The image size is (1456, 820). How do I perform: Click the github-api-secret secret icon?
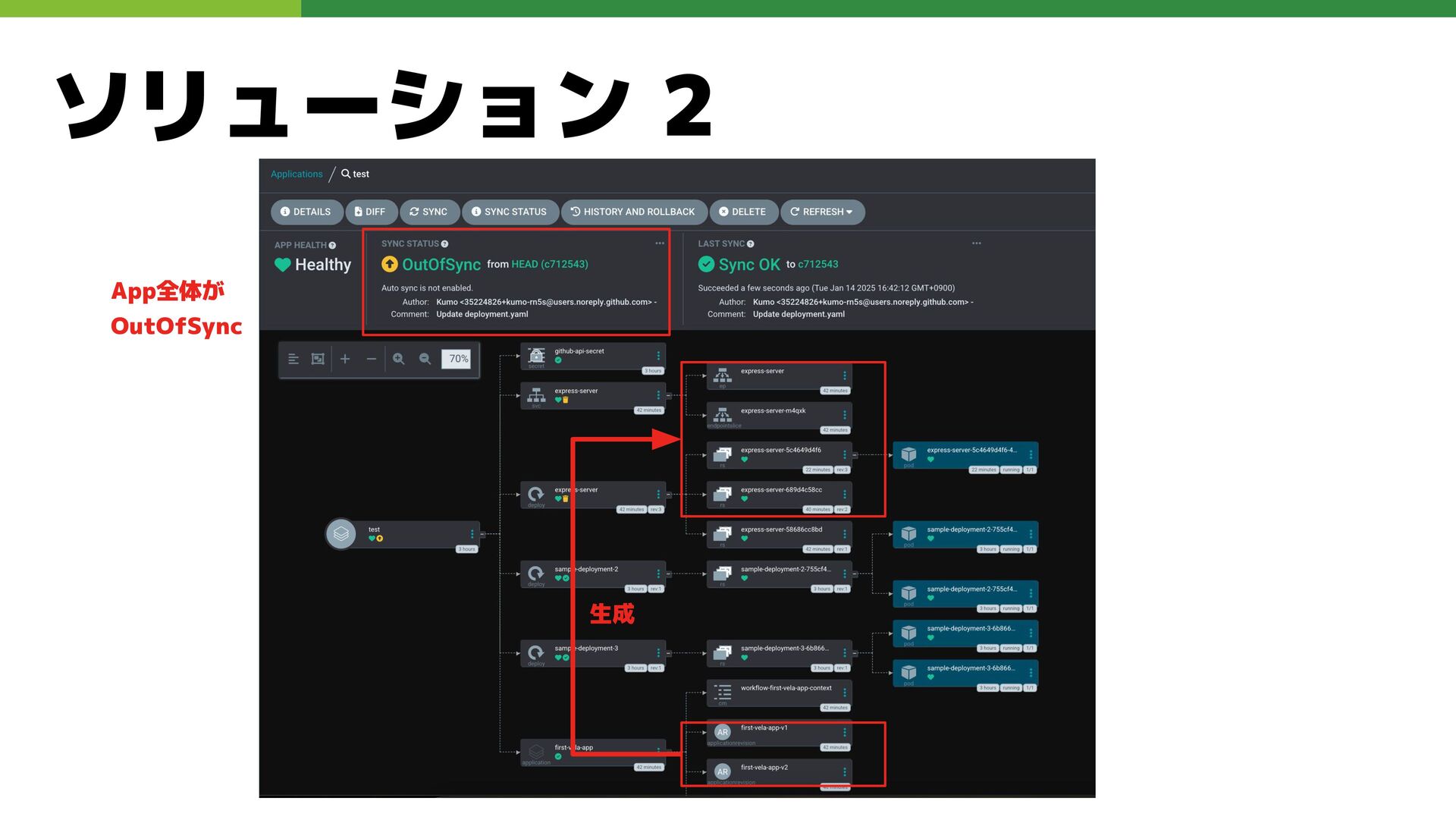(x=537, y=355)
